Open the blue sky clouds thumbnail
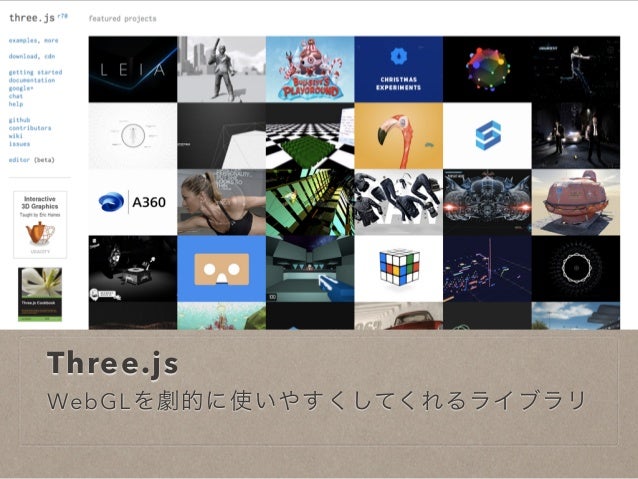The image size is (638, 479). (576, 316)
